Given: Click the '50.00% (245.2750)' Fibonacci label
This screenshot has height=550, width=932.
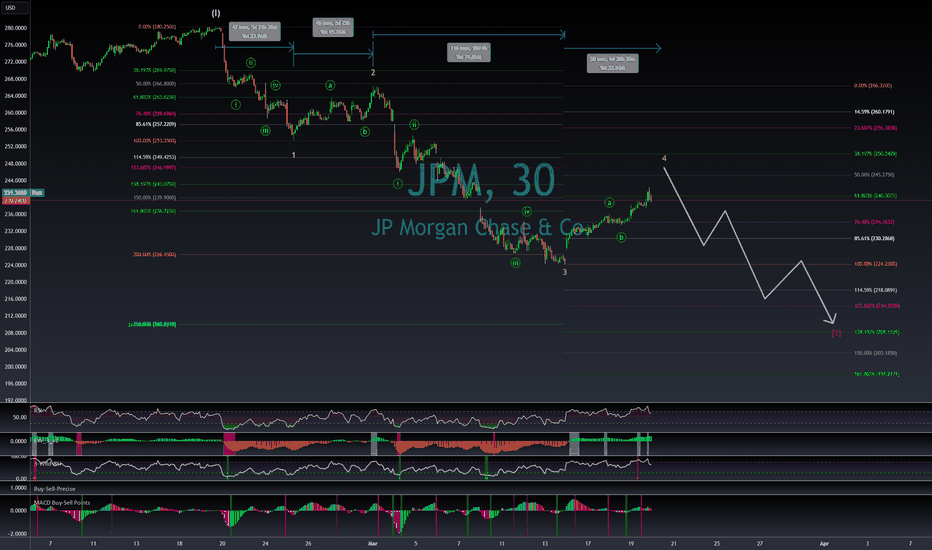Looking at the screenshot, I should pos(874,175).
